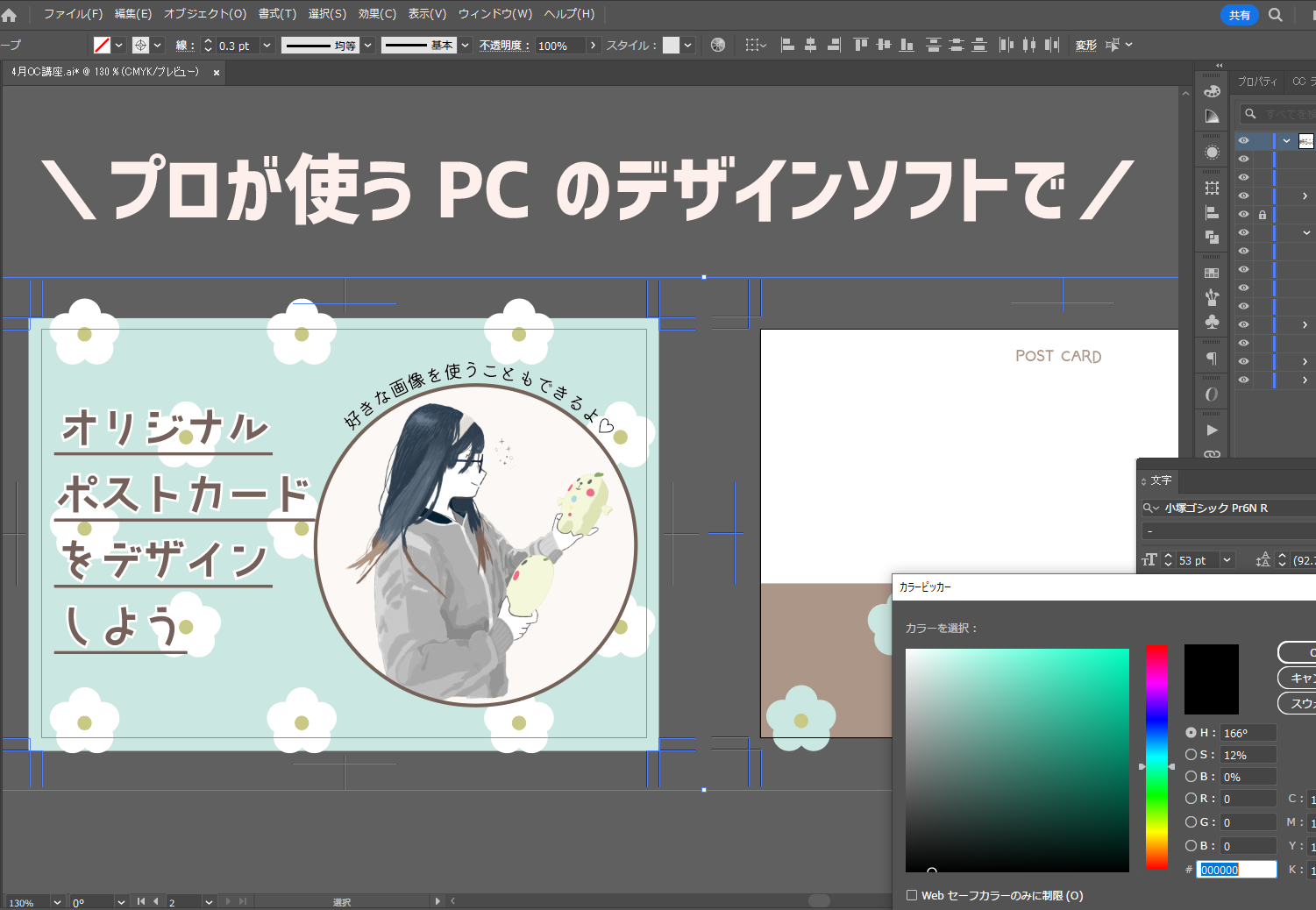The height and width of the screenshot is (910, 1316).
Task: Open the 基本 brush definition dropdown
Action: tap(466, 45)
